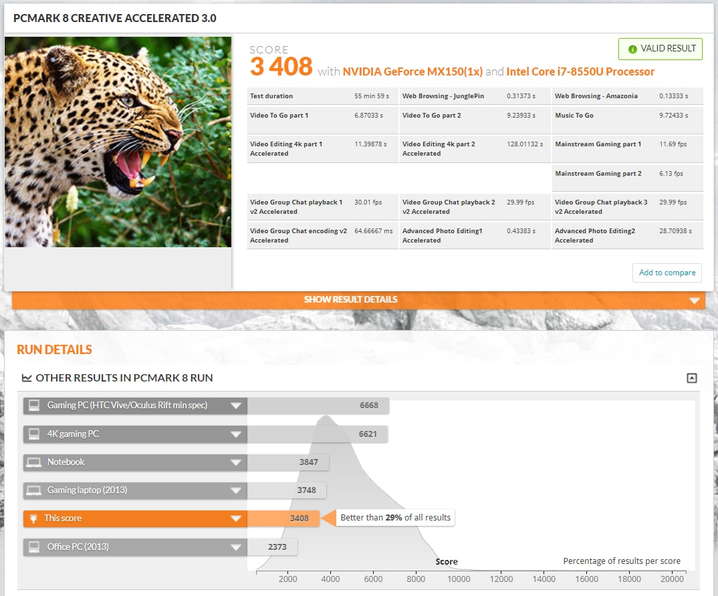Expand the Notebook row dropdown arrow
The width and height of the screenshot is (718, 596).
click(x=236, y=462)
